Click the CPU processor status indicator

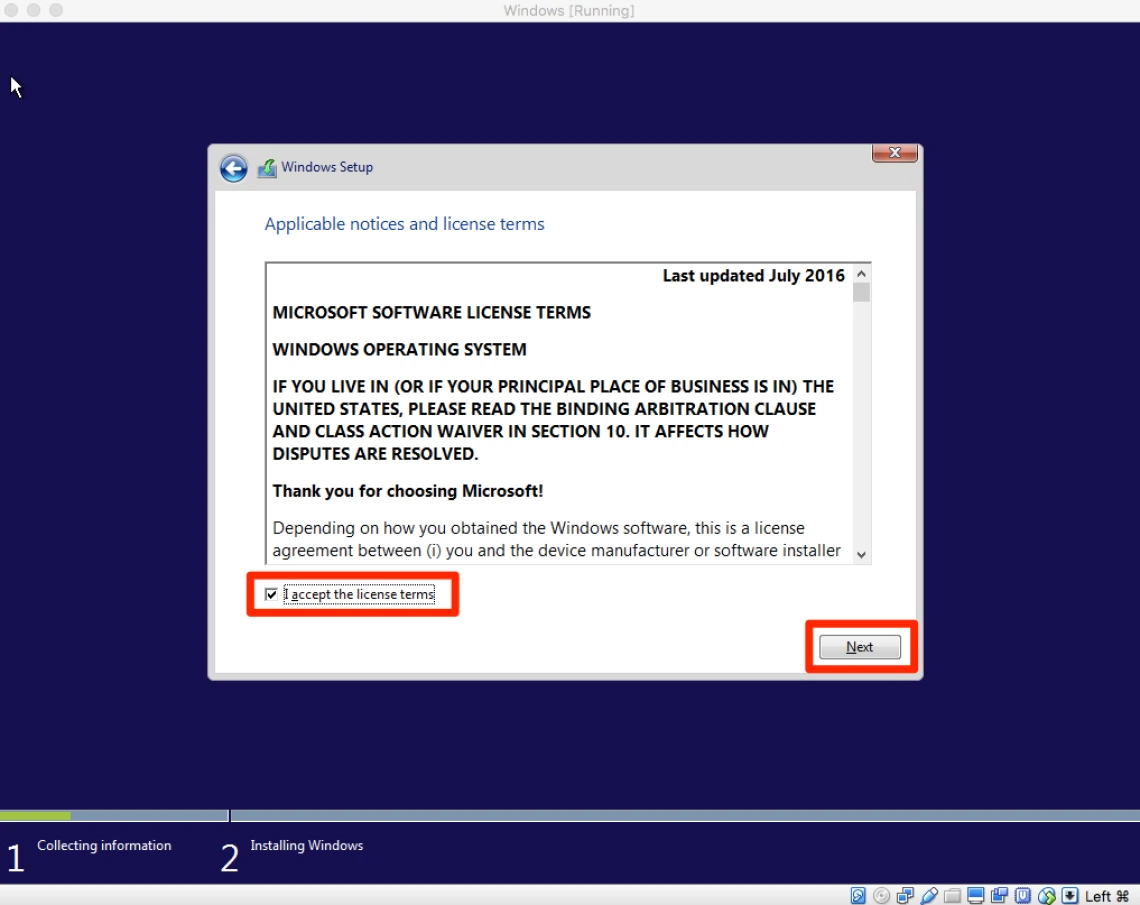(x=1023, y=896)
